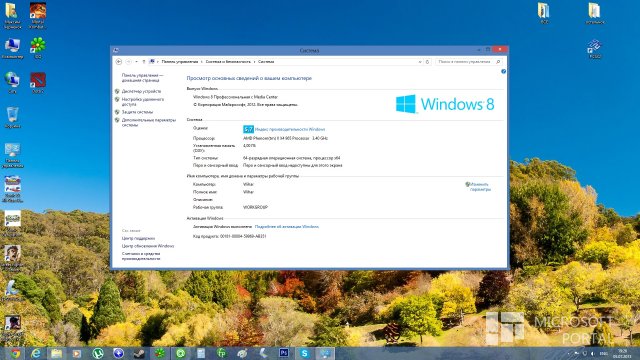Image resolution: width=640 pixels, height=360 pixels.
Task: Open the media player icon on the taskbar
Action: 77,353
